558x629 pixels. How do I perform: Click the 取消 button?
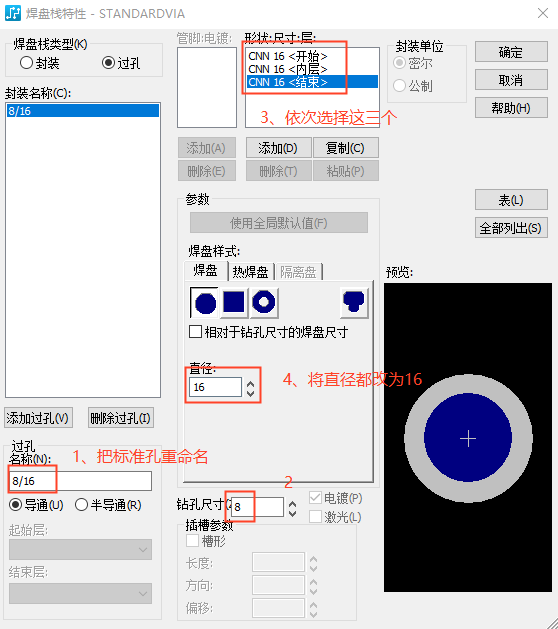pos(511,80)
